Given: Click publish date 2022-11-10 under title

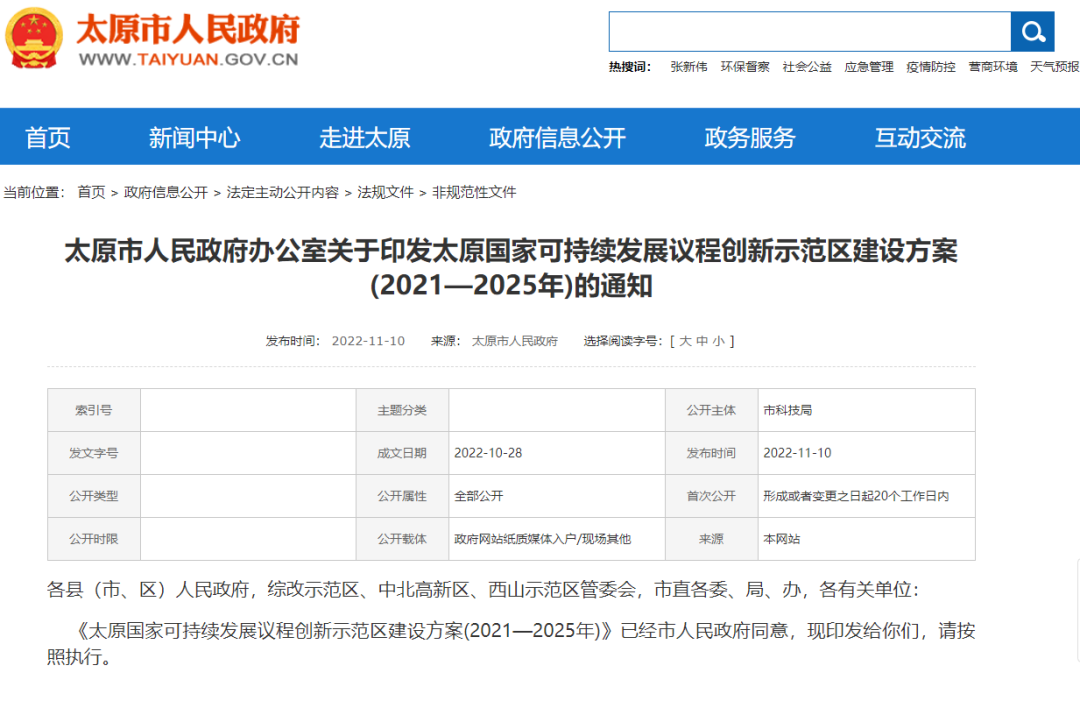Looking at the screenshot, I should click(368, 341).
